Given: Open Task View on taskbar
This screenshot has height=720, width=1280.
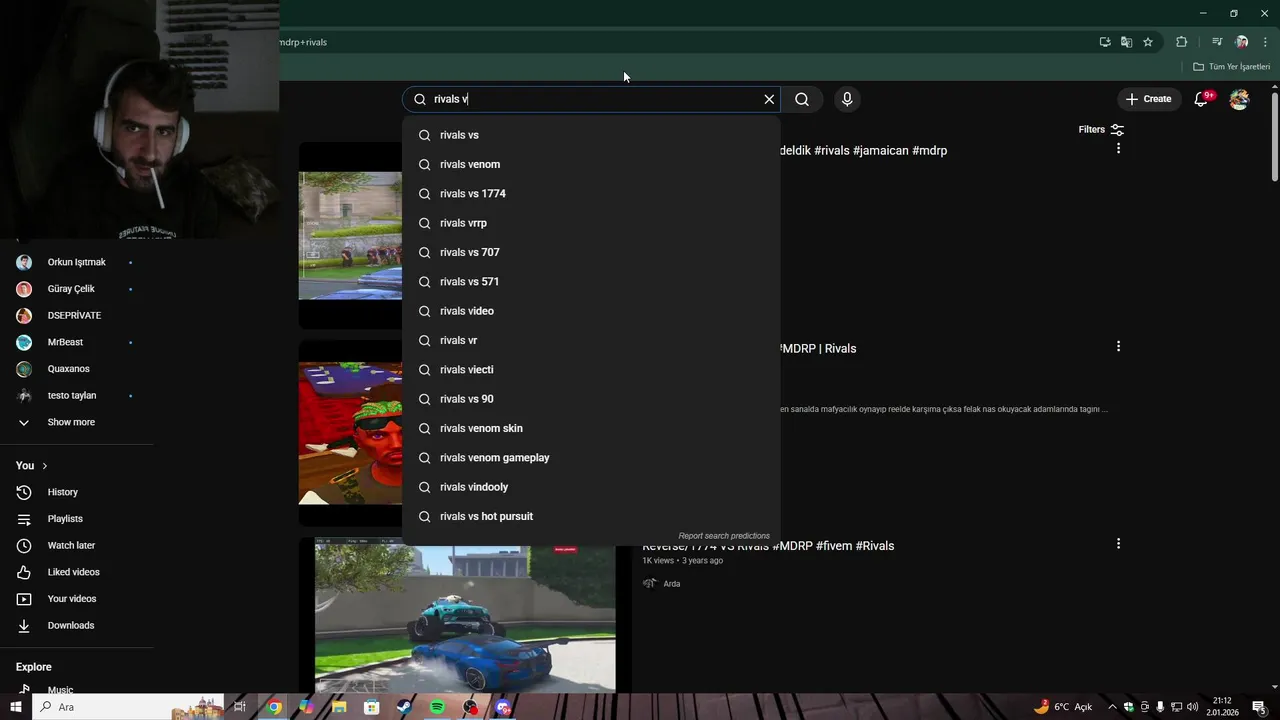Looking at the screenshot, I should [x=240, y=707].
